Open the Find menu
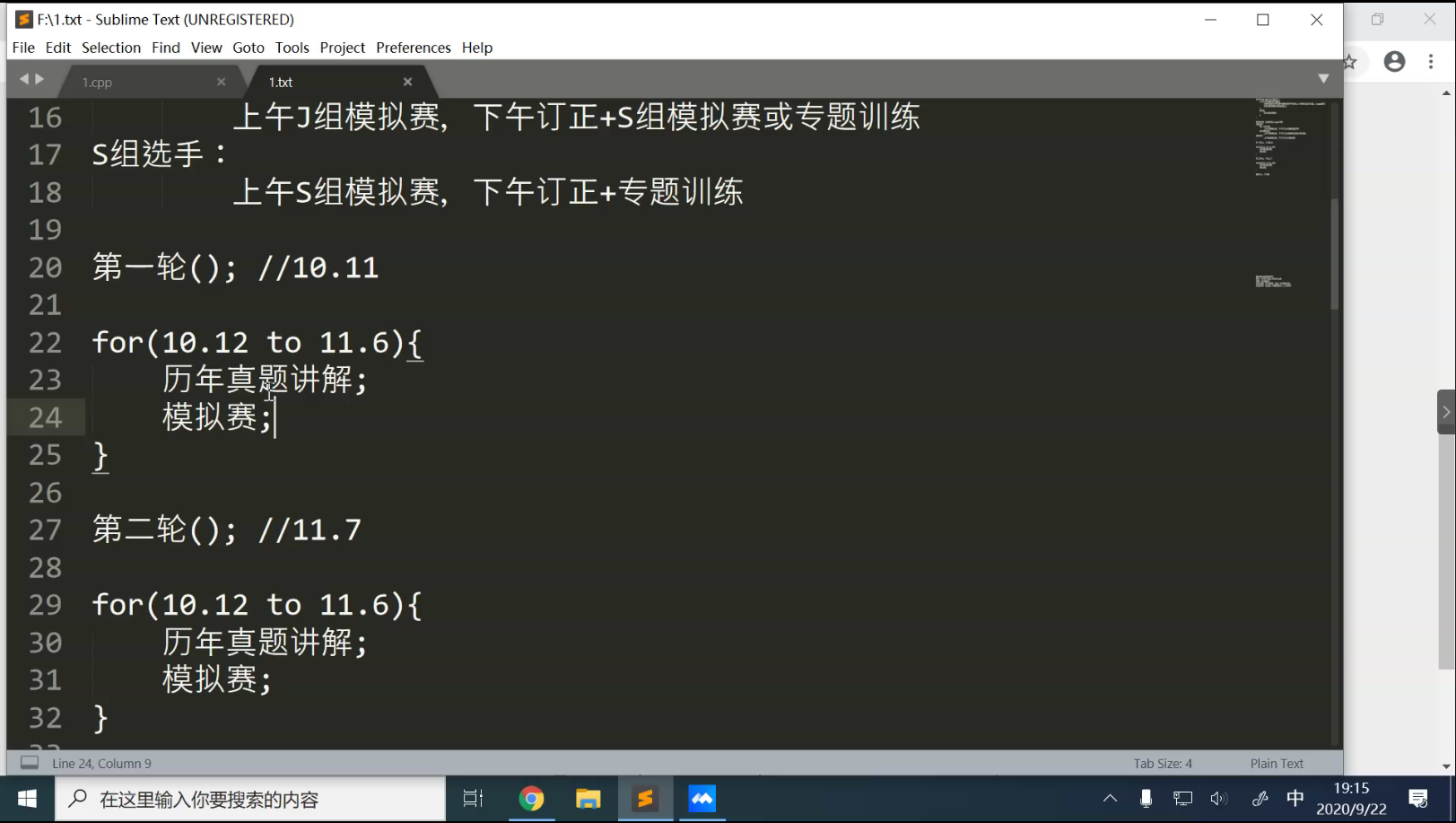This screenshot has width=1456, height=823. tap(166, 48)
